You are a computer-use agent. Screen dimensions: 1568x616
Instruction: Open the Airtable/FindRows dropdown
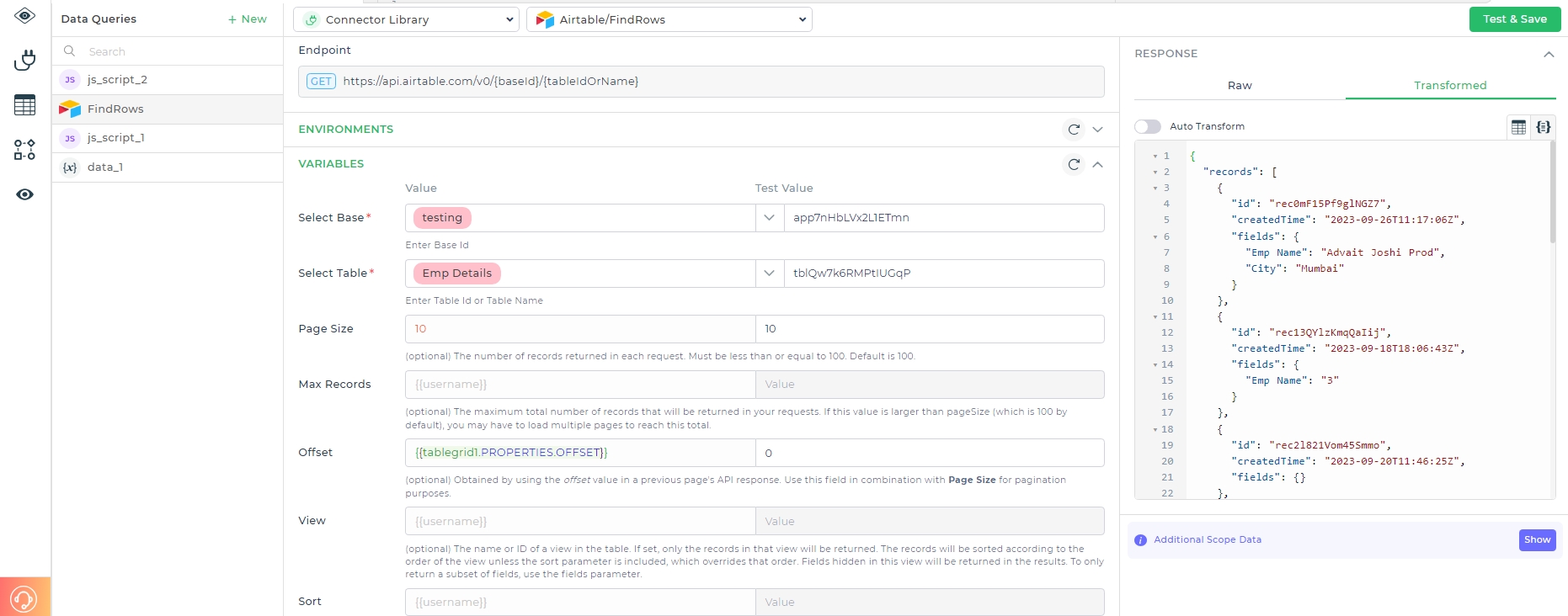(x=669, y=19)
